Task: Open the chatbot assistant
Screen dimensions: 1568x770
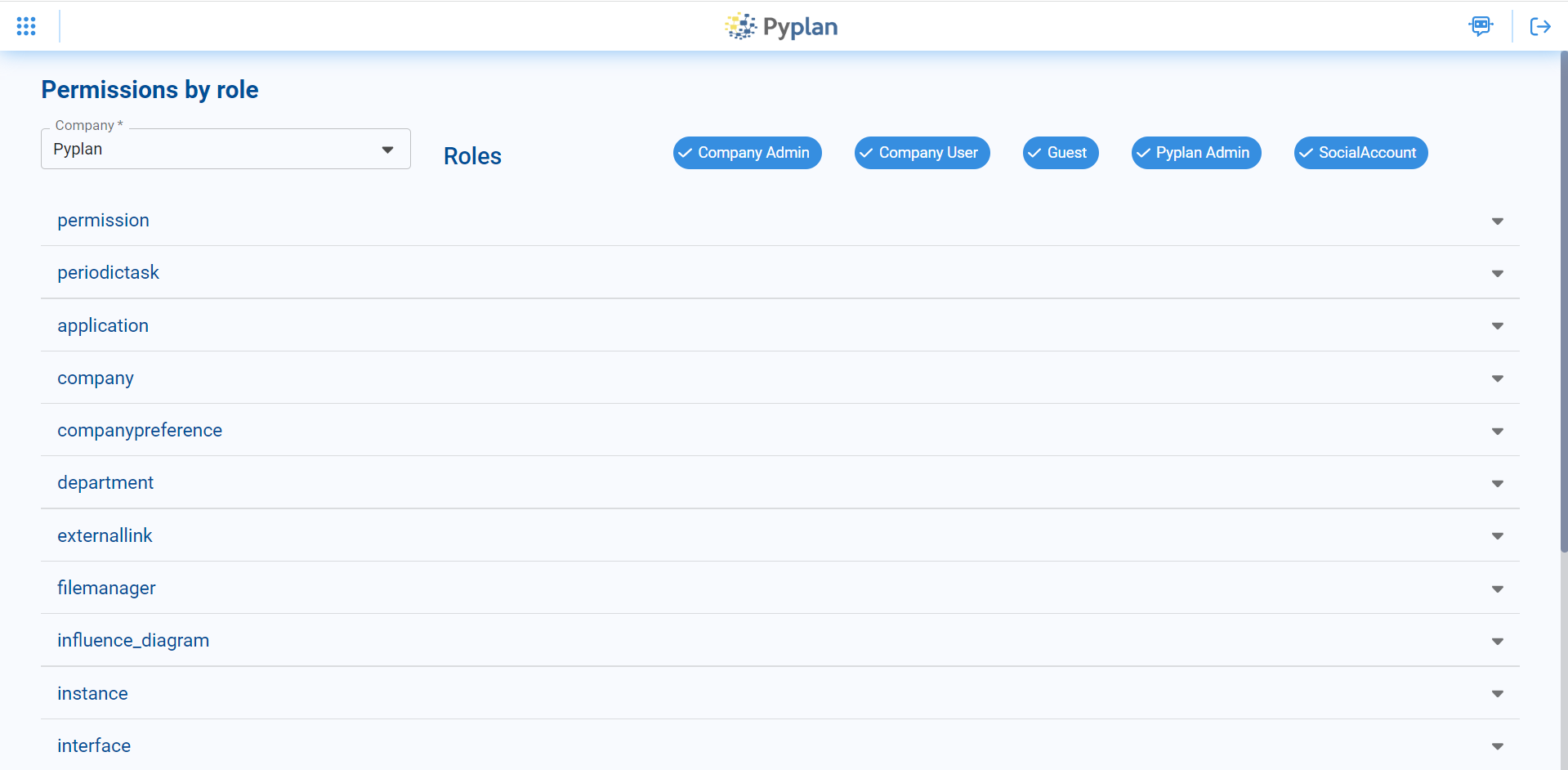Action: click(1481, 25)
